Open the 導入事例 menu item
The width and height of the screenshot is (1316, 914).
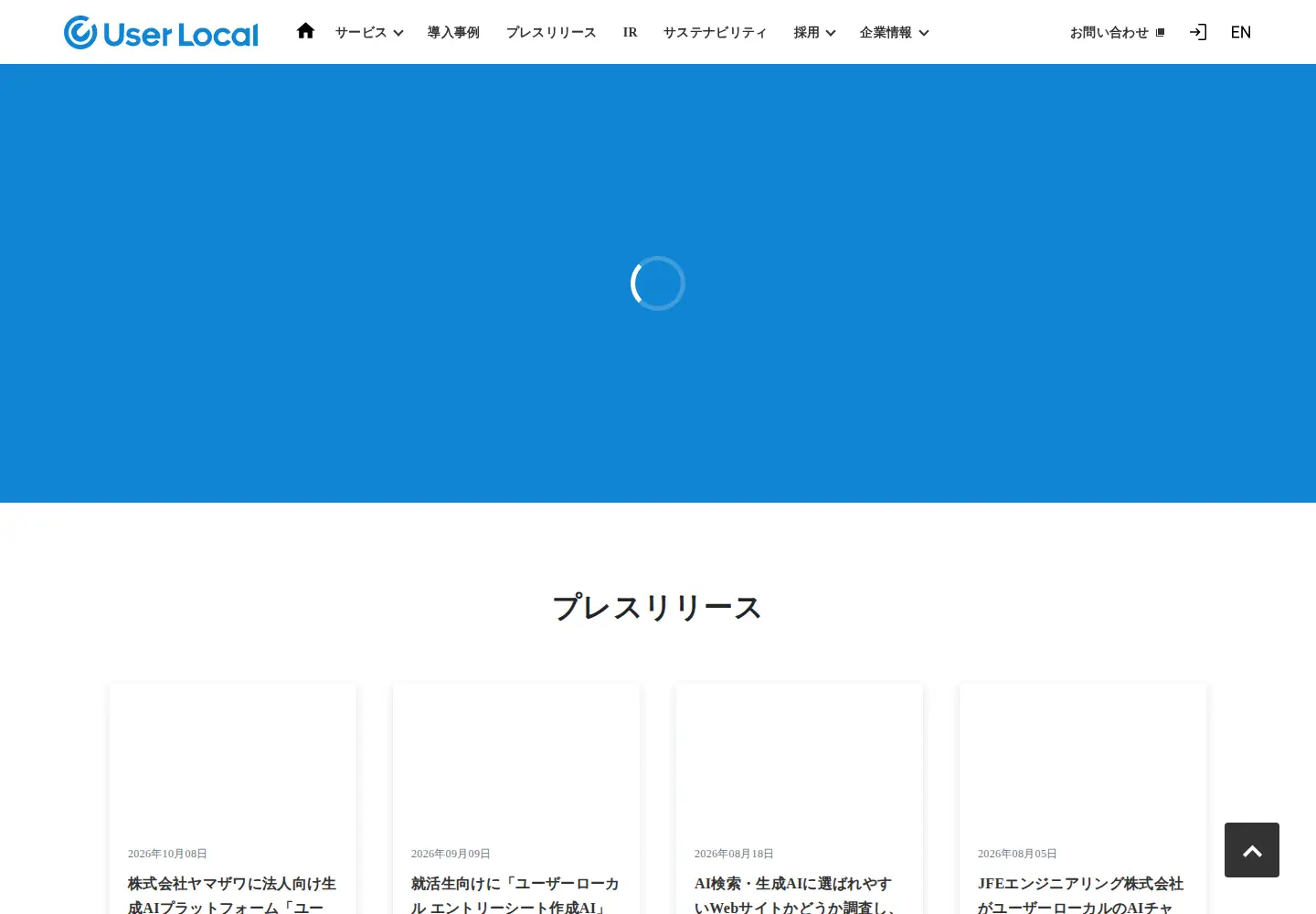click(x=453, y=32)
